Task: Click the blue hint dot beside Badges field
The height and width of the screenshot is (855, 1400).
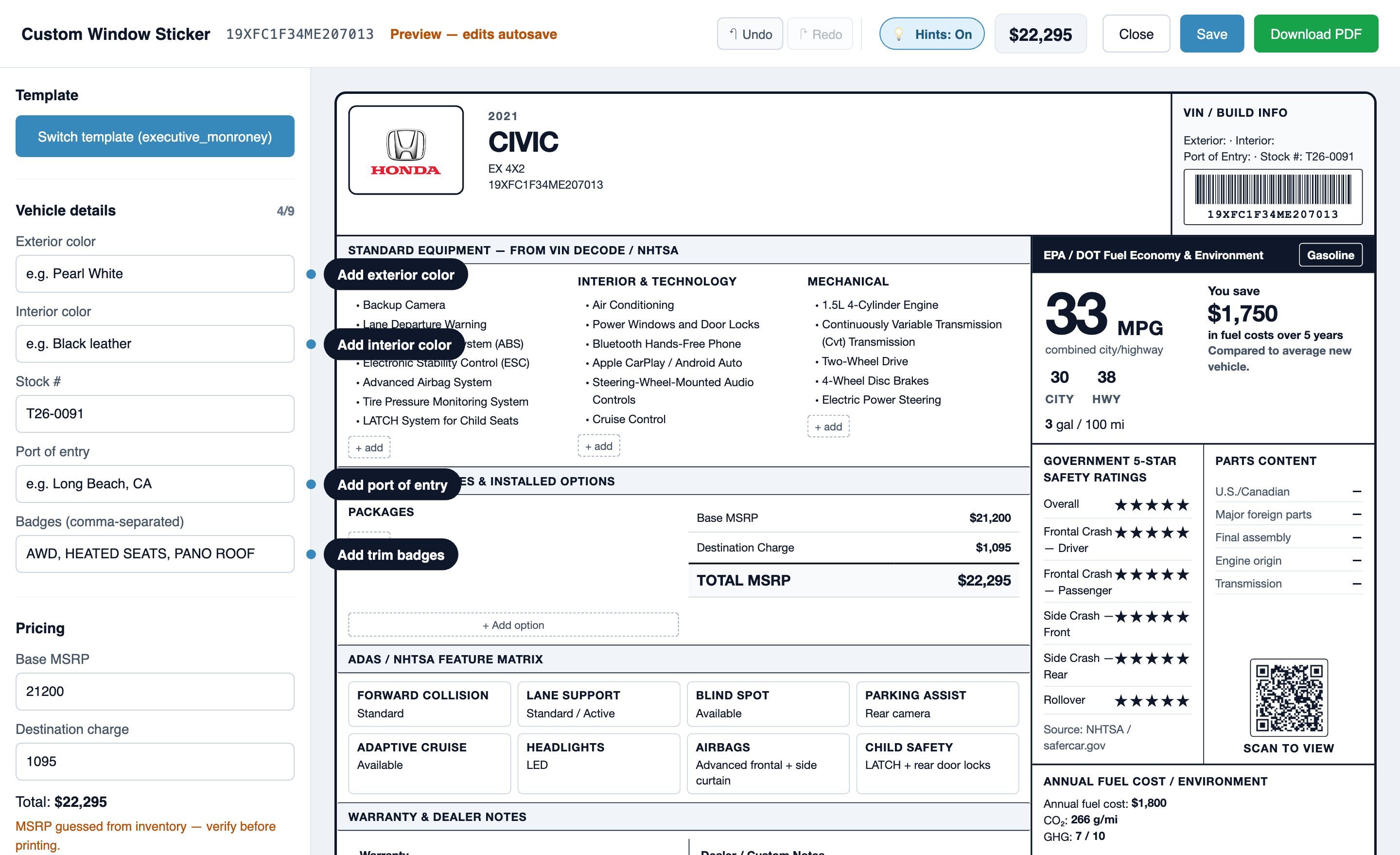Action: [311, 554]
